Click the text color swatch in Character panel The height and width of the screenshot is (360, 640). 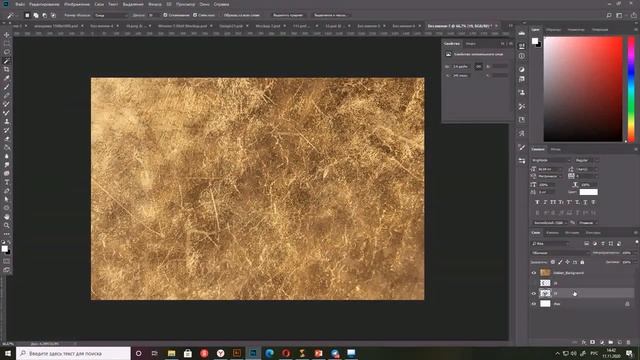[589, 192]
